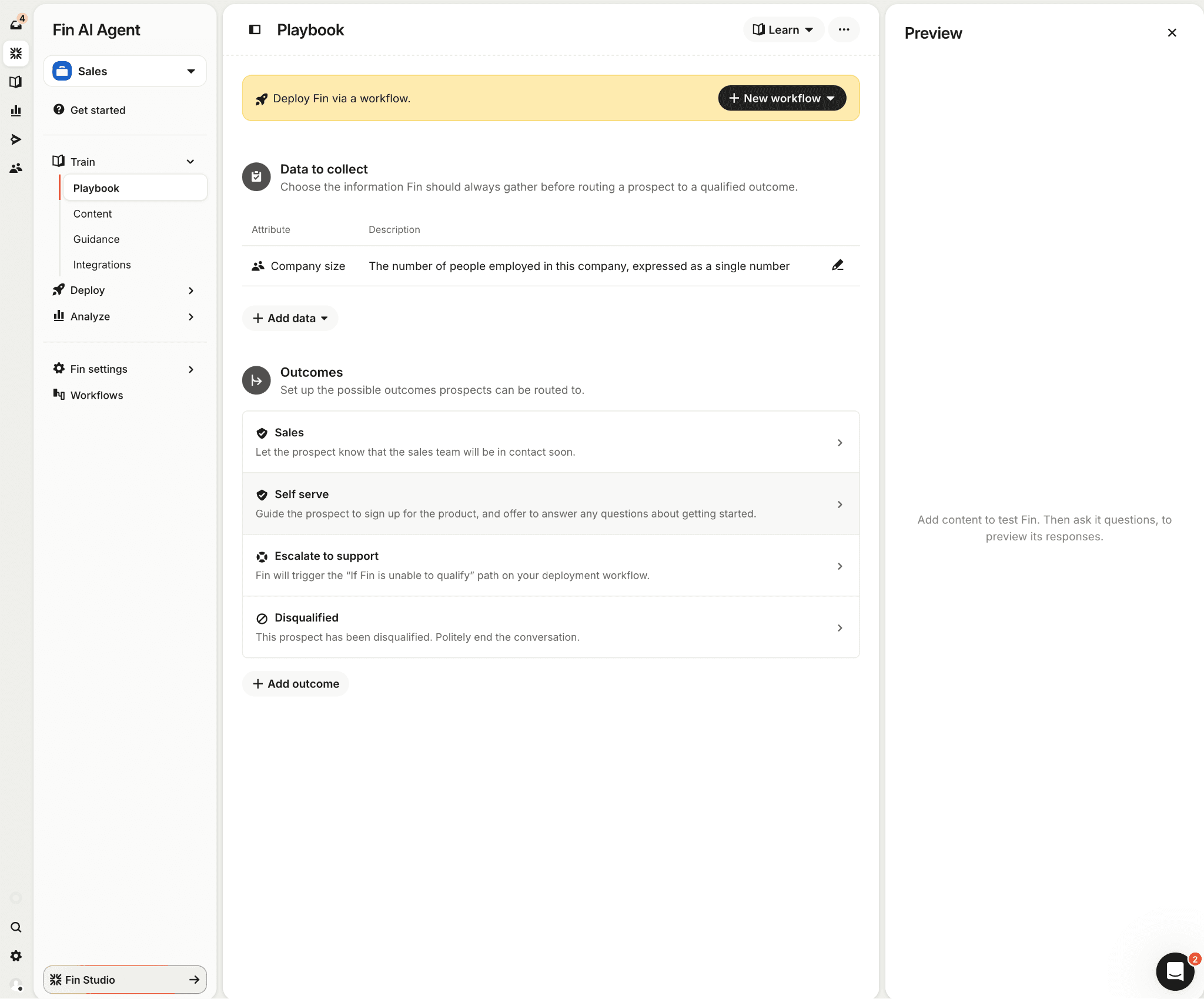Go to the Guidance menu item
Screen dimensions: 1204x999
(96, 239)
